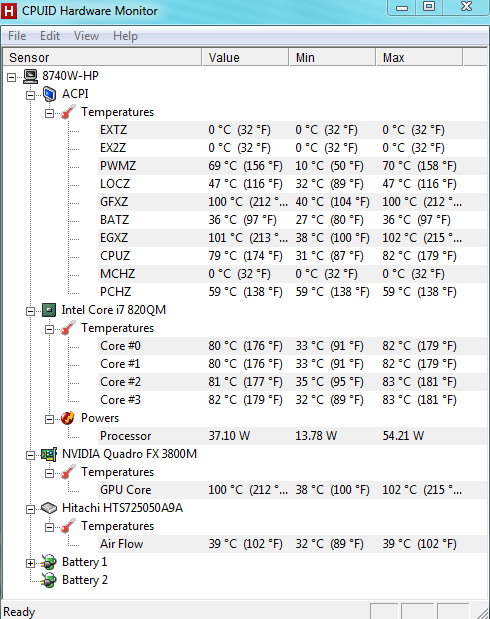
Task: Select the PCHZ sensor row
Action: coord(292,292)
